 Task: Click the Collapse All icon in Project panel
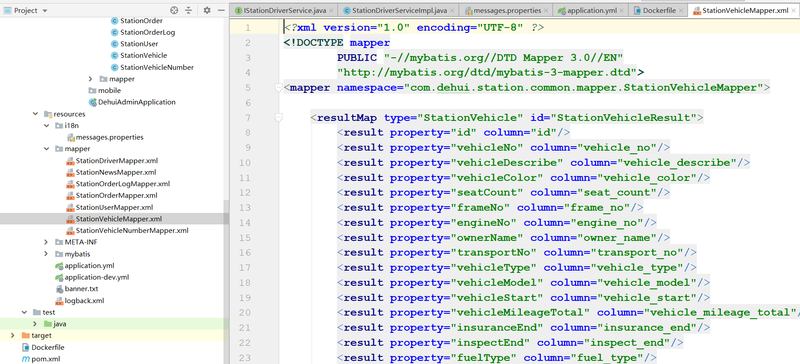tap(189, 10)
